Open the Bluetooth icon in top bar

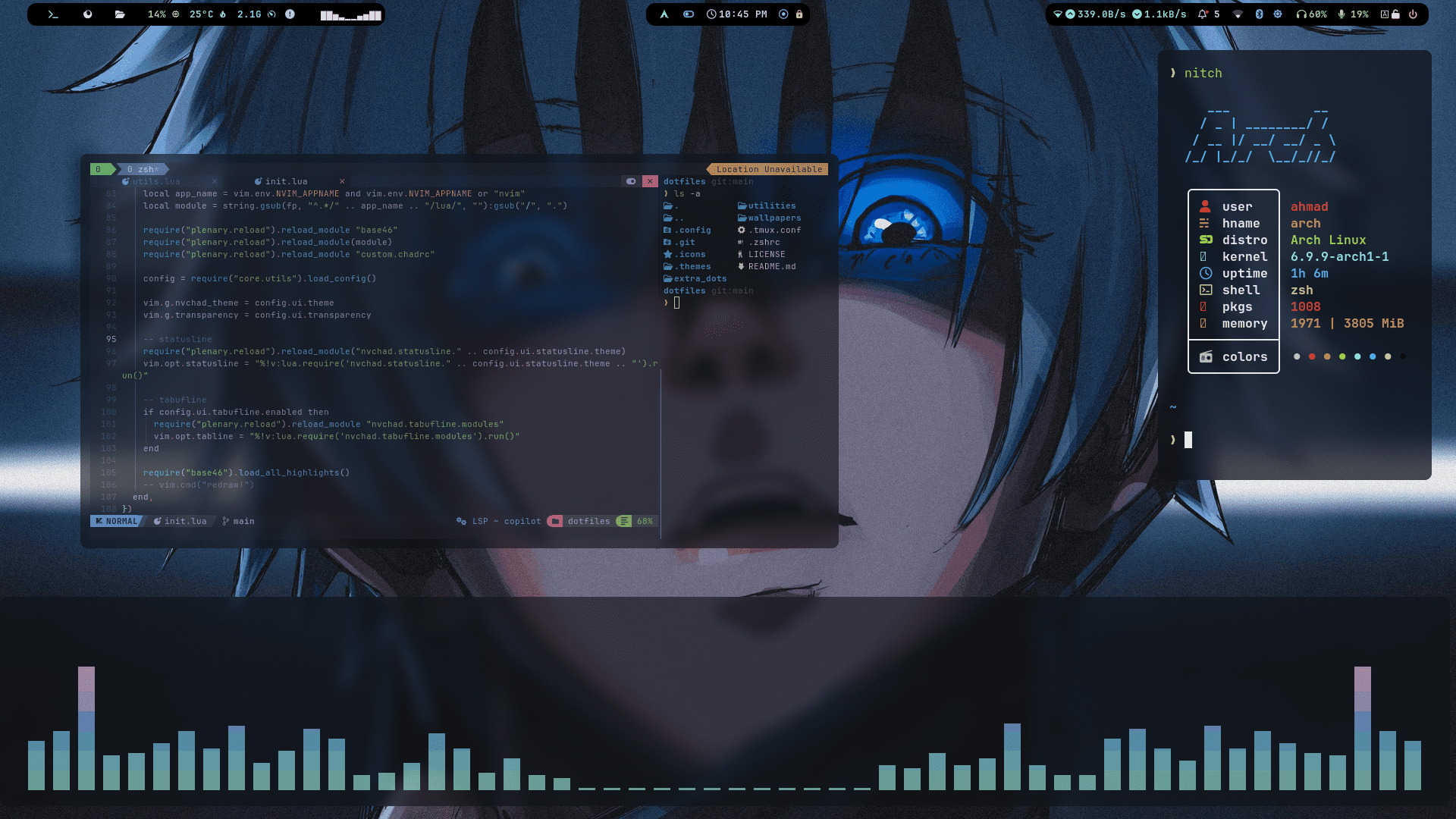click(x=1259, y=14)
